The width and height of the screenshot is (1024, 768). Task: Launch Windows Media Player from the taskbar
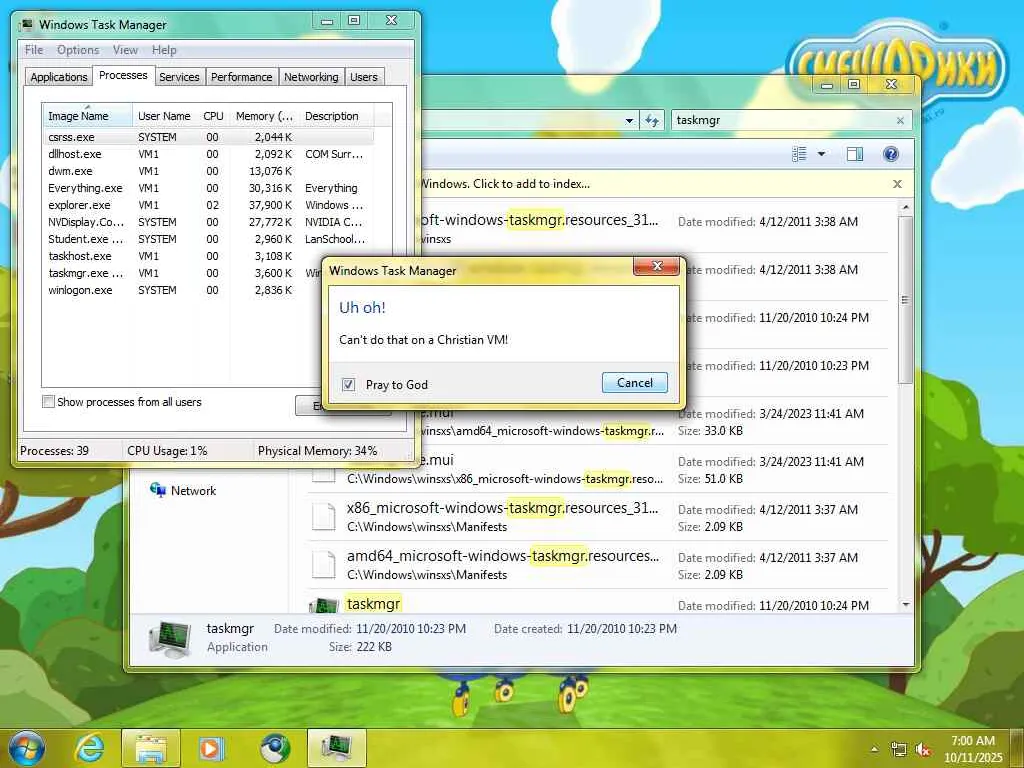pos(211,748)
